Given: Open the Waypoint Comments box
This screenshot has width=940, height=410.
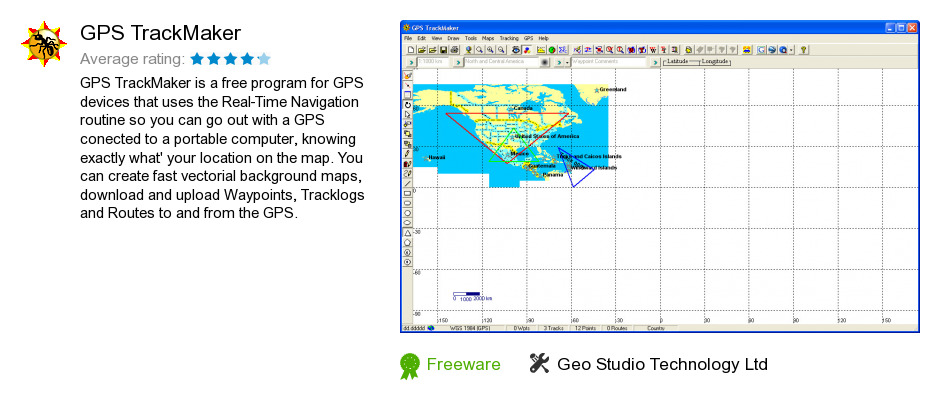Looking at the screenshot, I should (x=608, y=62).
